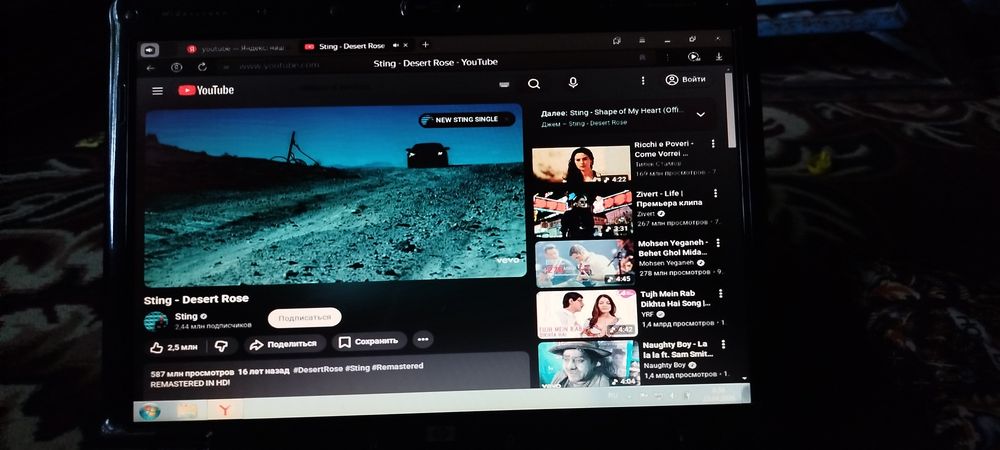Open options menu for Mohsen Yeganeh video
Viewport: 1000px width, 450px height.
tap(718, 243)
